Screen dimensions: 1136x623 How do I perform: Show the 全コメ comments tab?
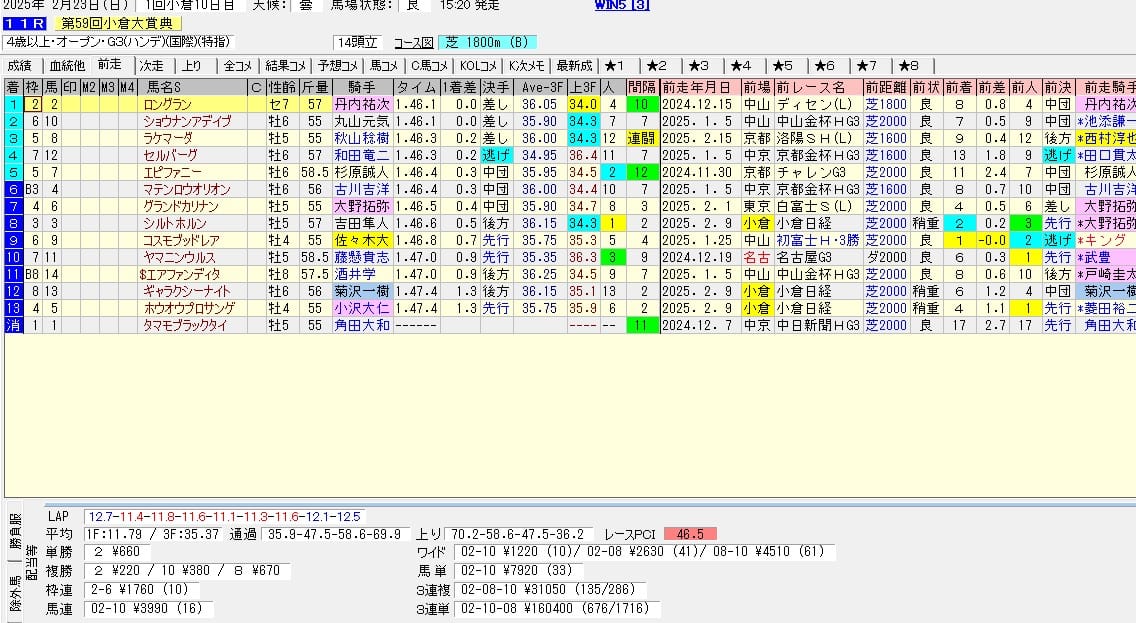(x=238, y=66)
